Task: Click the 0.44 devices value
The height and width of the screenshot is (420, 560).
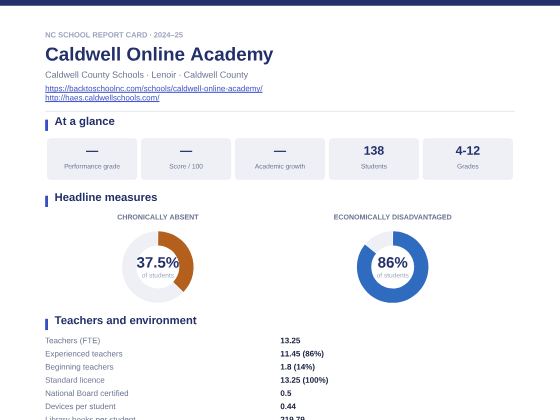Action: pyautogui.click(x=288, y=407)
